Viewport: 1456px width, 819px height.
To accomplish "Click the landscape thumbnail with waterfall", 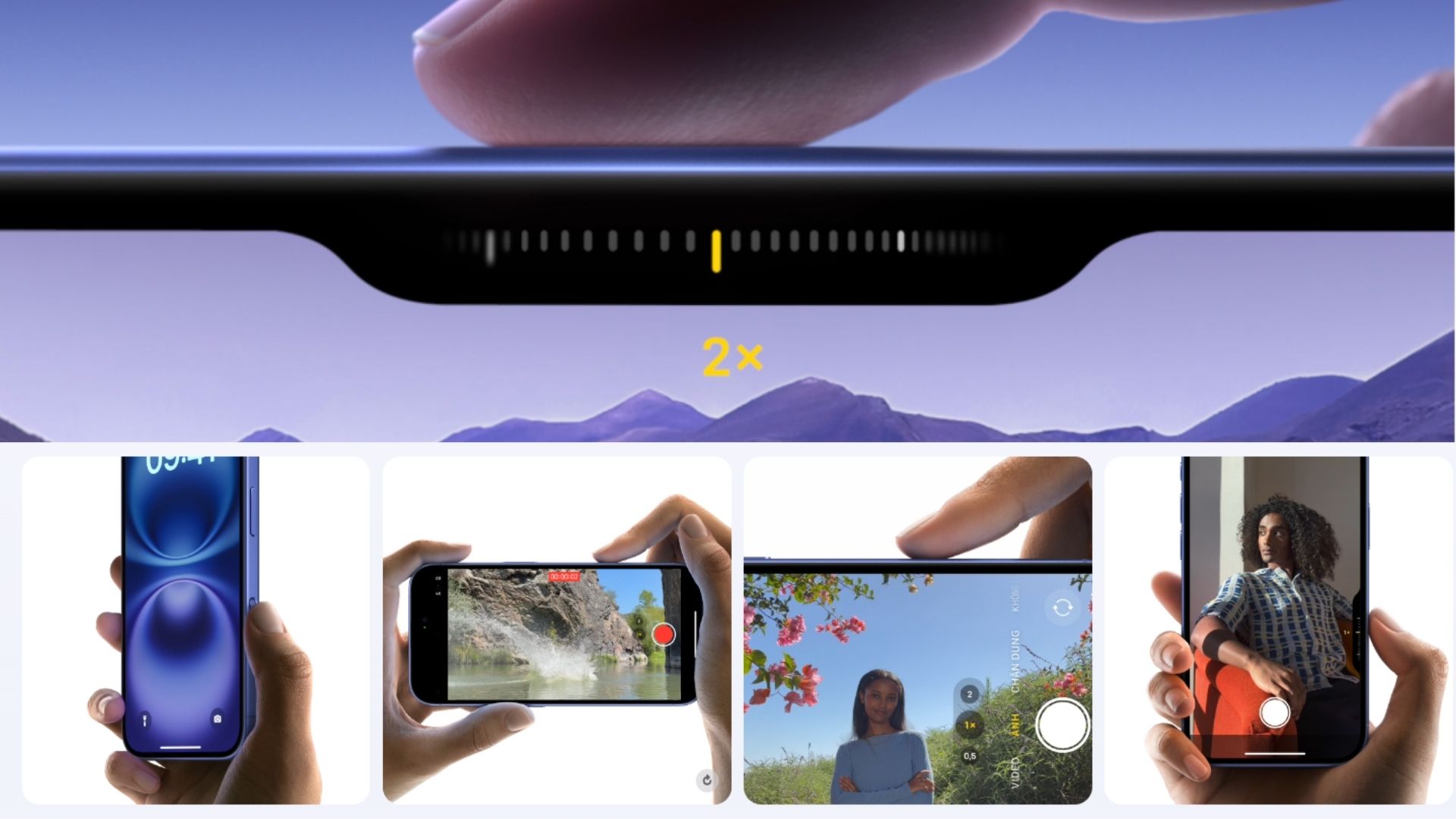I will pyautogui.click(x=557, y=630).
